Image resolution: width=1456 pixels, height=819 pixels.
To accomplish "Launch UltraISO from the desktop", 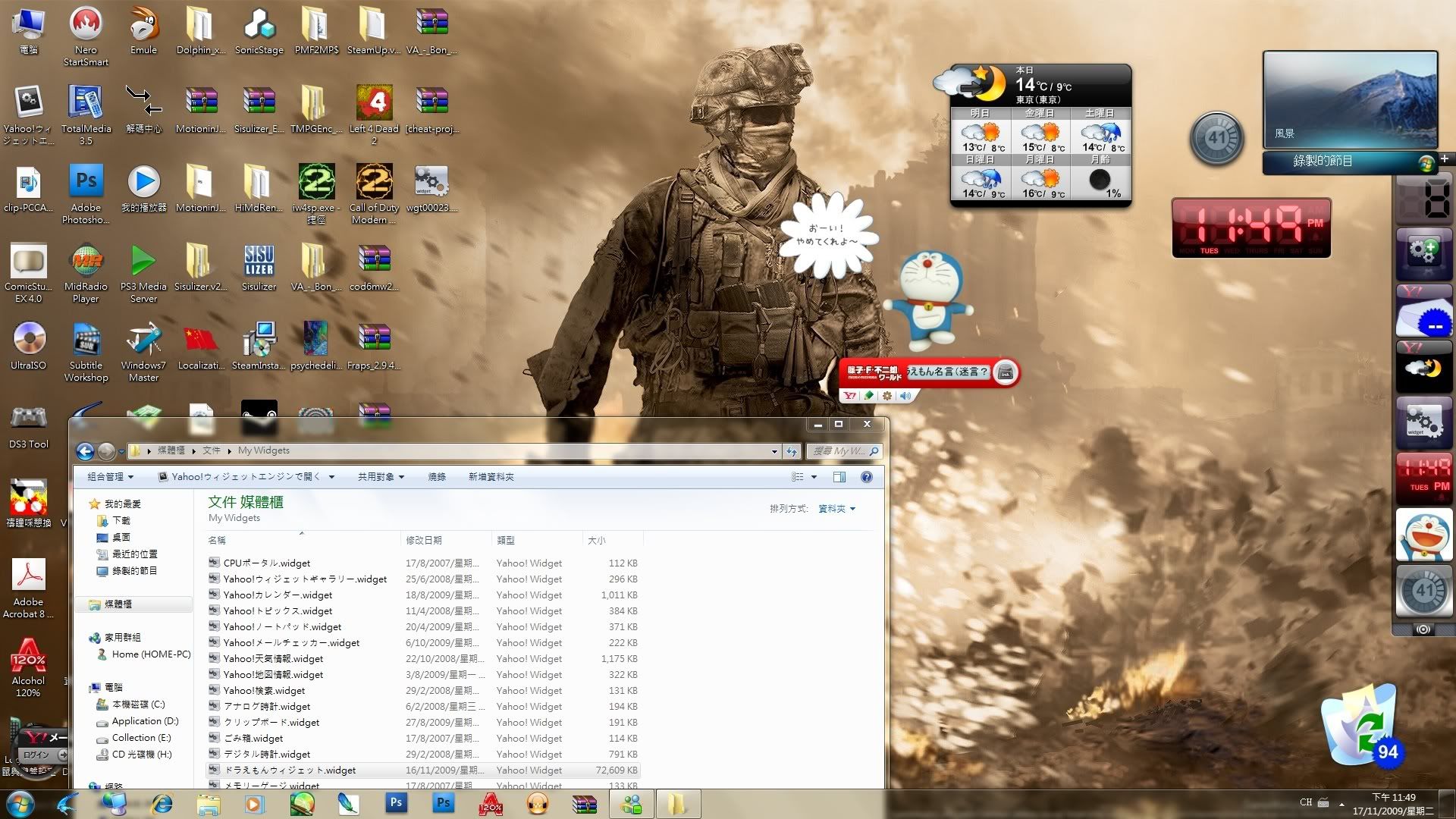I will (x=29, y=346).
